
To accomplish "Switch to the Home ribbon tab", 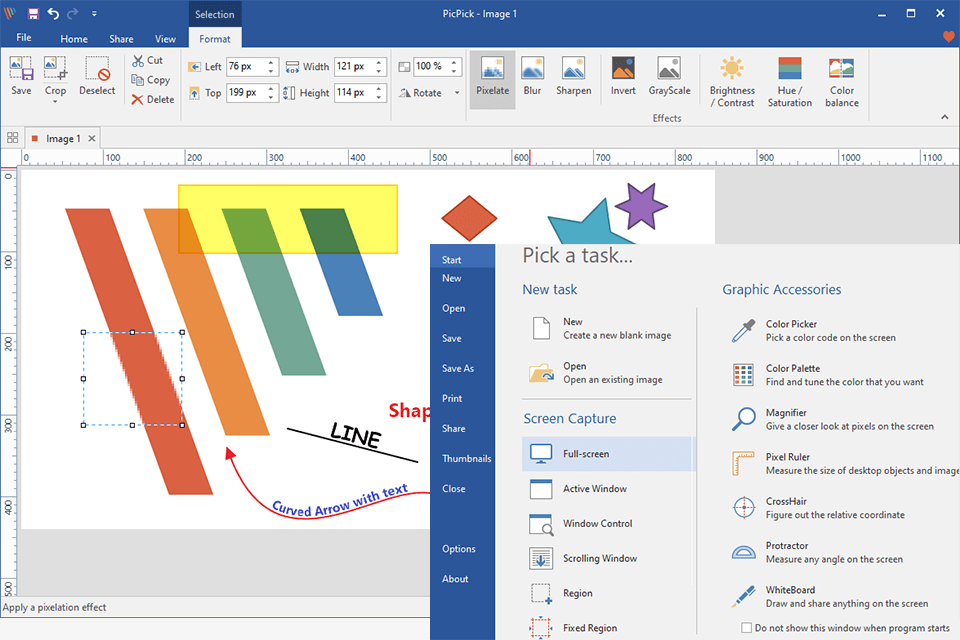I will (74, 38).
